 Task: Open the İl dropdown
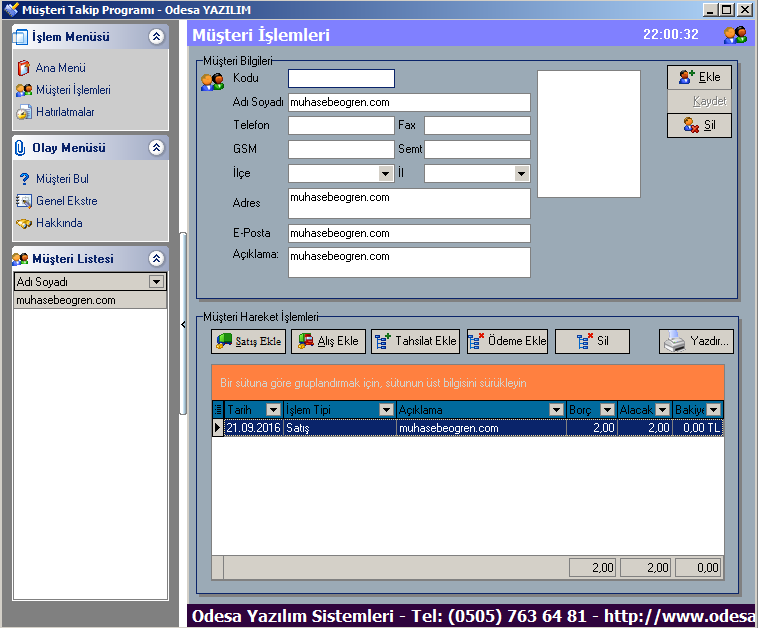tap(521, 174)
